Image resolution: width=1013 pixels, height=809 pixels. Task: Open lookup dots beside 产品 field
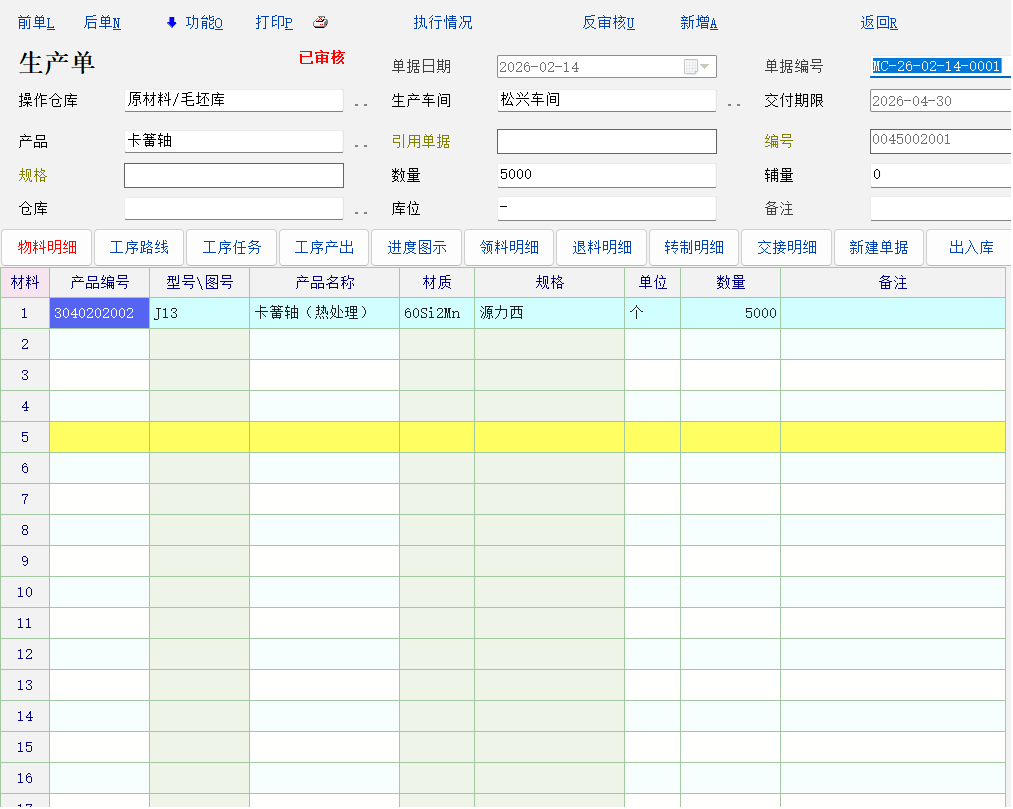pos(361,145)
